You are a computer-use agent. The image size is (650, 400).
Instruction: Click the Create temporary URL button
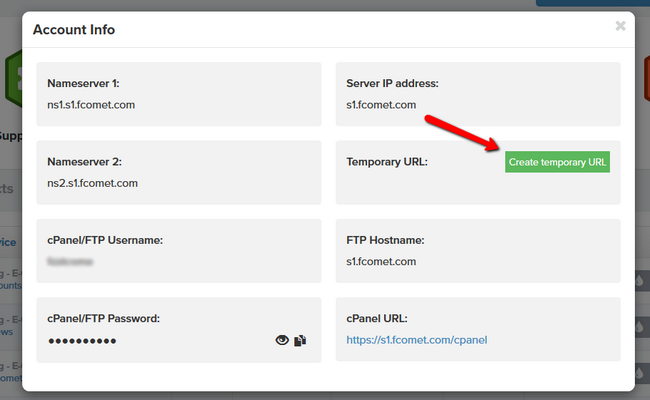pos(557,162)
